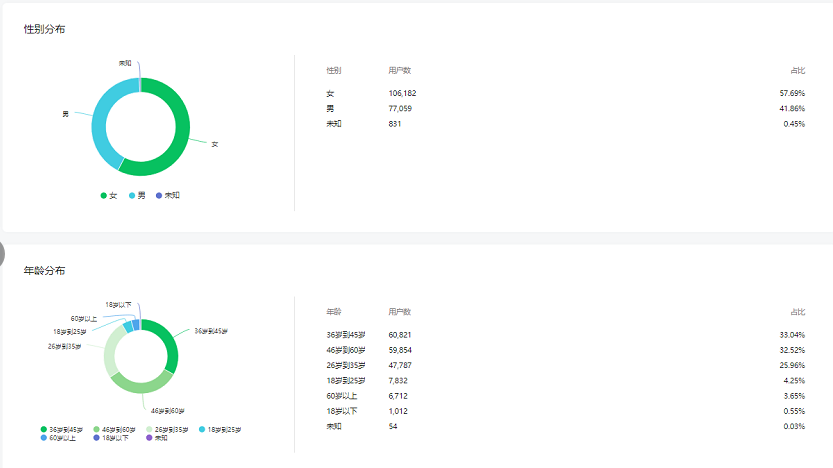Click the 性别 column header
The width and height of the screenshot is (833, 468).
pos(334,70)
